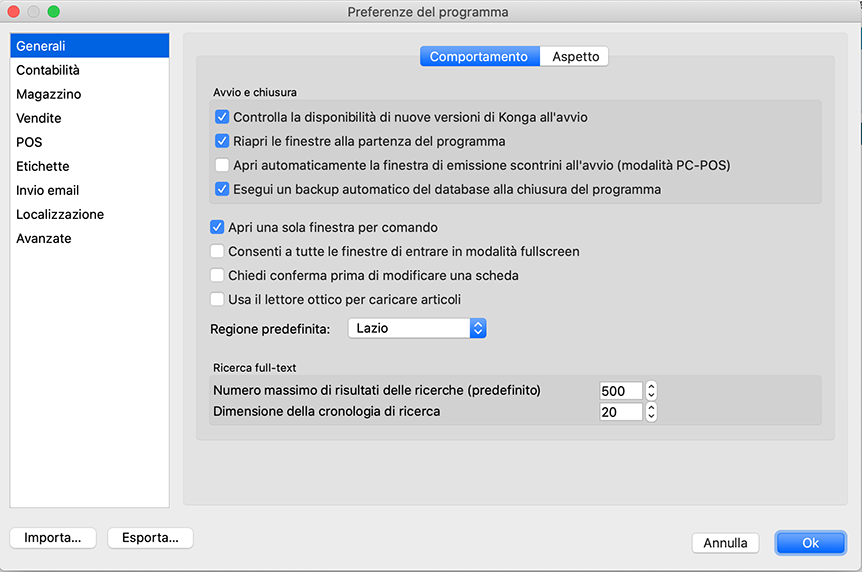Open Invio email preferences
Screen dimensions: 862x572
pos(48,190)
